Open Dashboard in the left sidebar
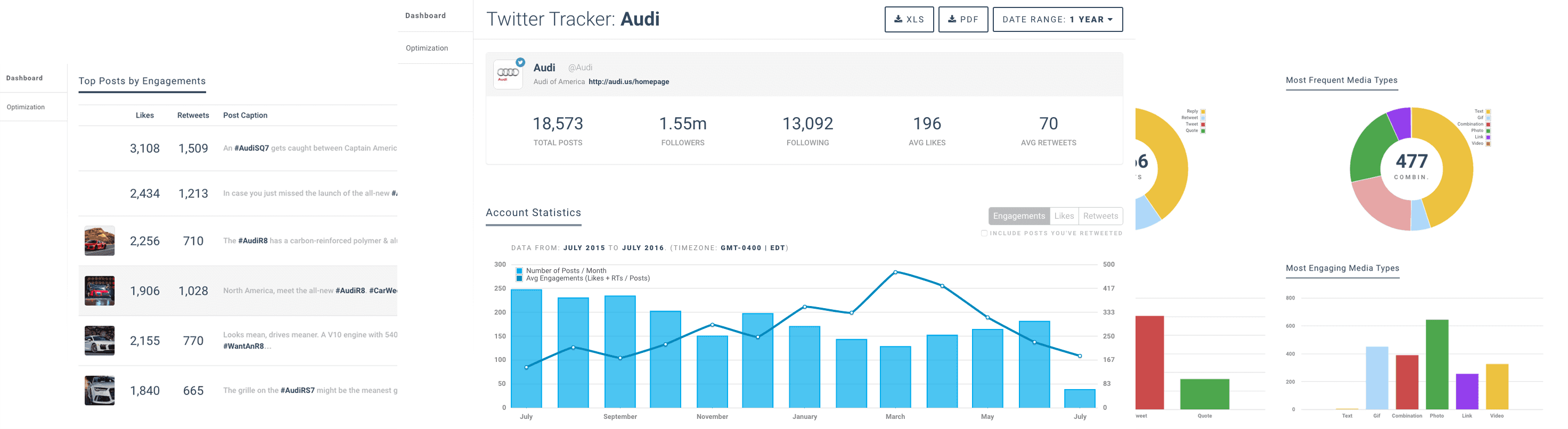Screen dimensions: 1568x429 pos(24,78)
